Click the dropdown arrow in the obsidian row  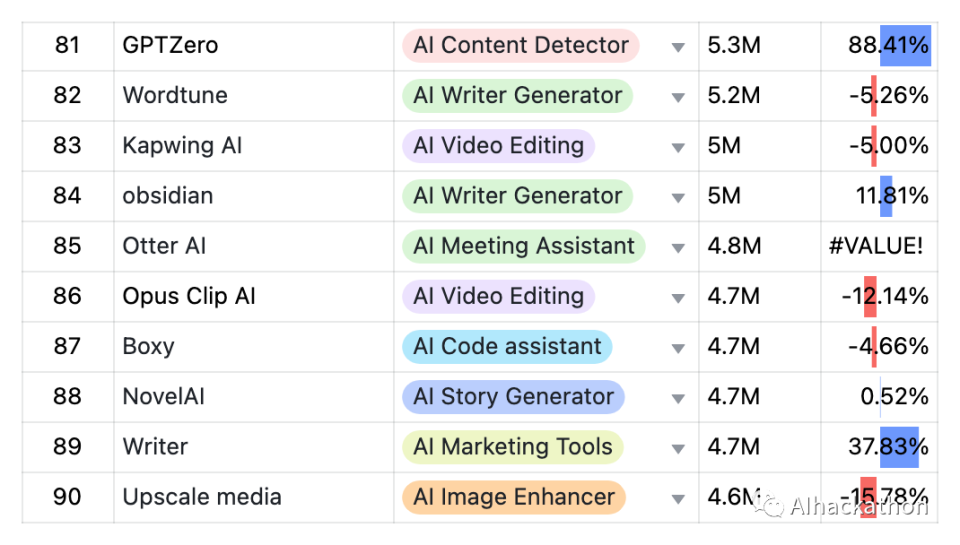click(678, 197)
